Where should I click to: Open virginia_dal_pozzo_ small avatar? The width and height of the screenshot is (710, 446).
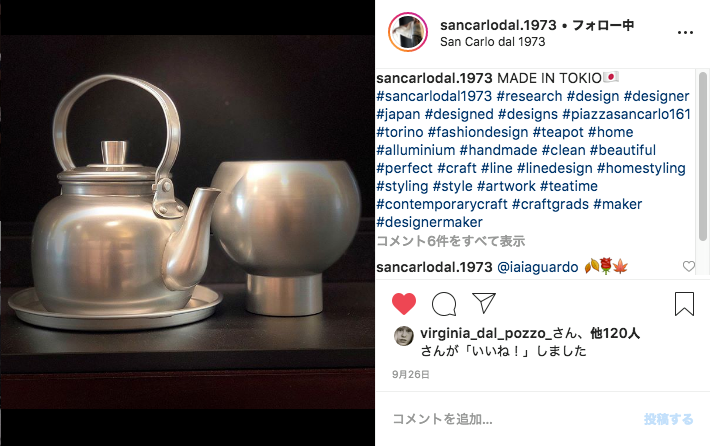tap(403, 336)
